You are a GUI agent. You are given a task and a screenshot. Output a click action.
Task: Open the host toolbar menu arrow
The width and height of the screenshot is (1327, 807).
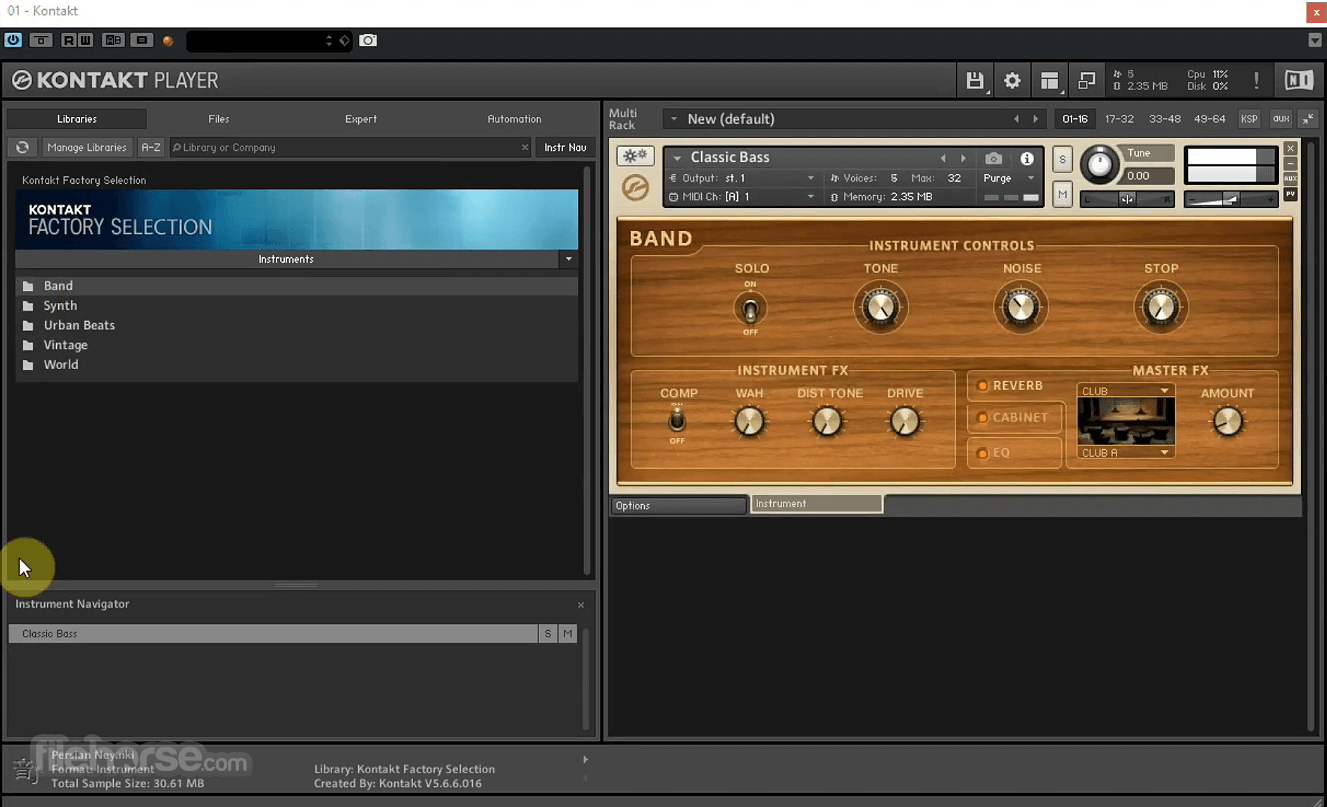point(1315,40)
